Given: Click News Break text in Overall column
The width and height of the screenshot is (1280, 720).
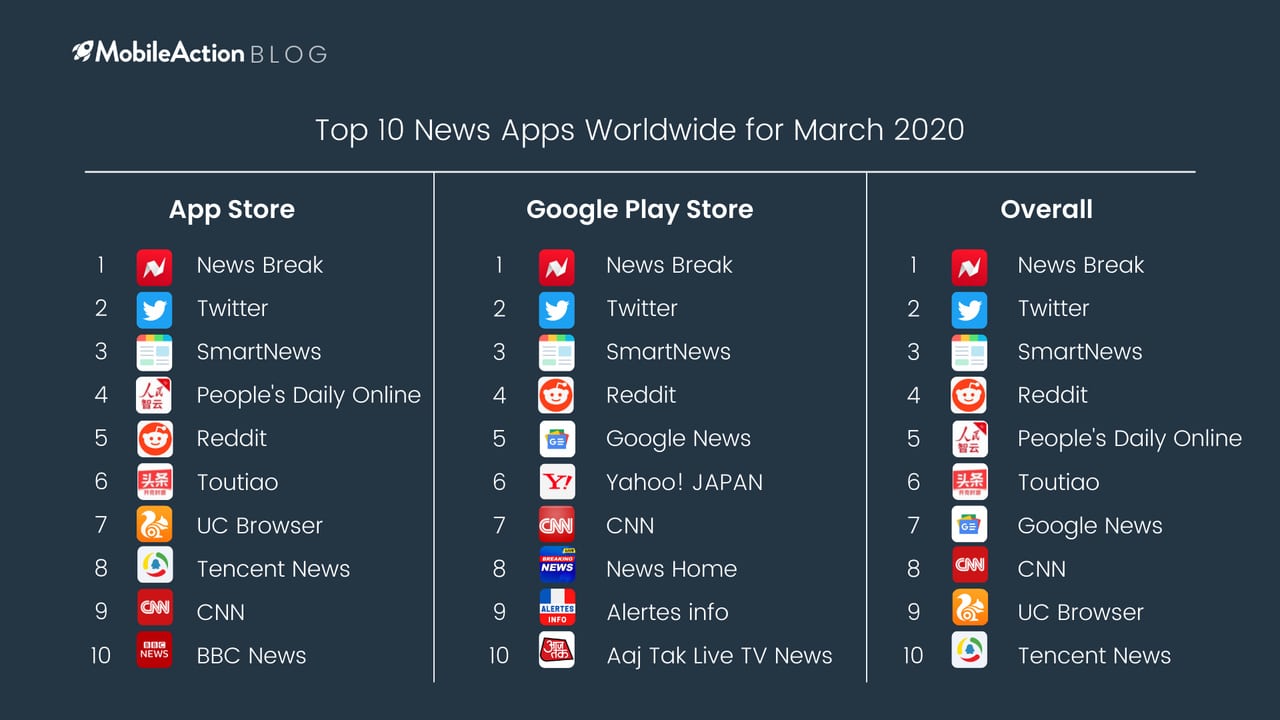Looking at the screenshot, I should [x=1081, y=265].
